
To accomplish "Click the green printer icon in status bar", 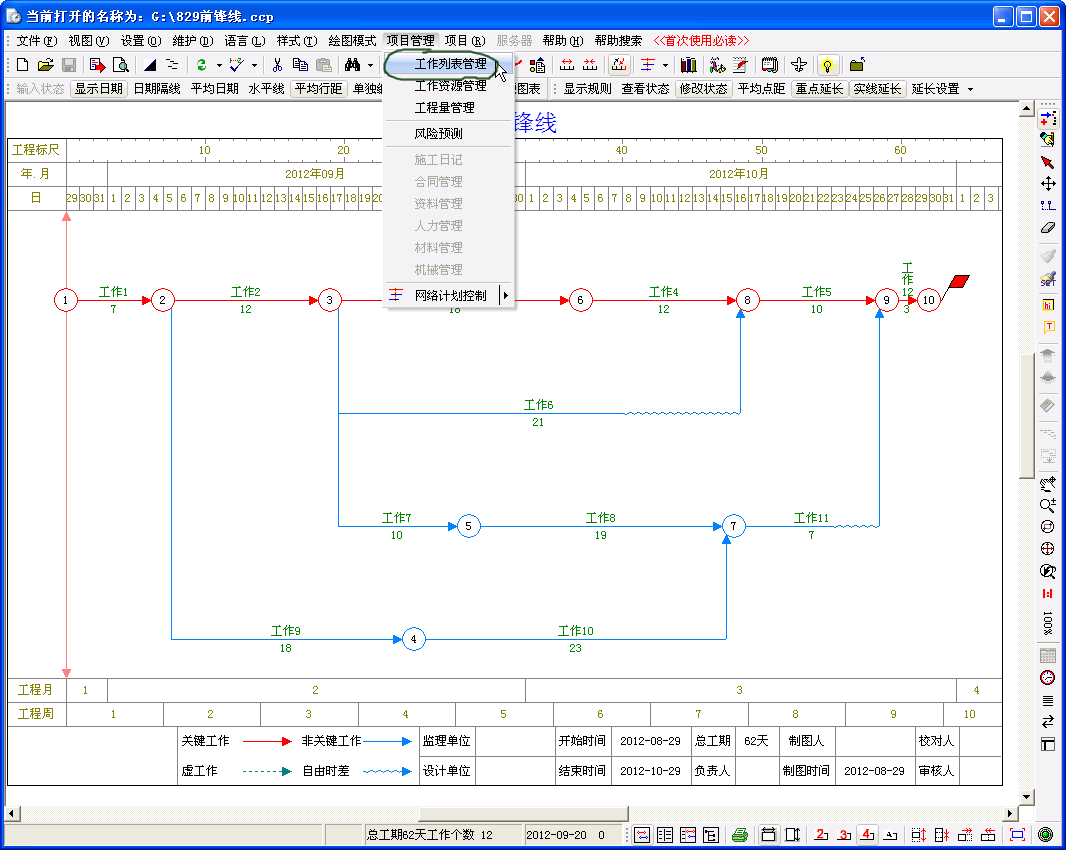I will pyautogui.click(x=740, y=835).
